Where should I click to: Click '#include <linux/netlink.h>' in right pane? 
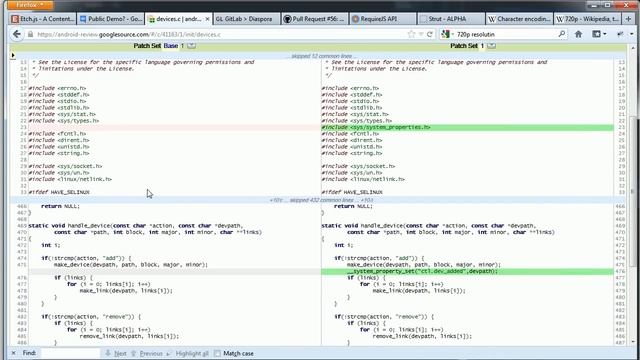(363, 179)
